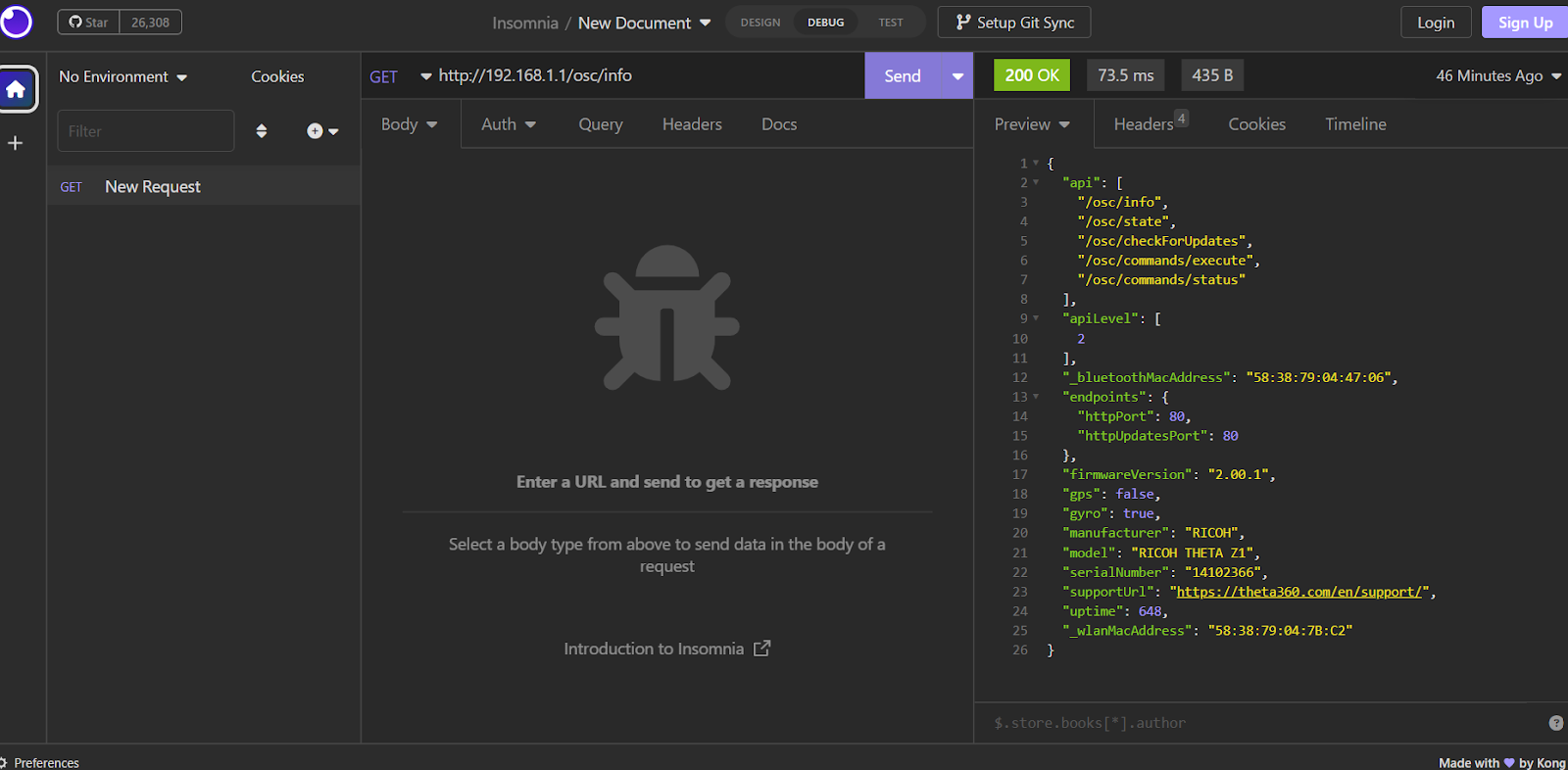The height and width of the screenshot is (770, 1568).
Task: Click the Git branch icon in Setup Git Sync
Action: [x=963, y=23]
